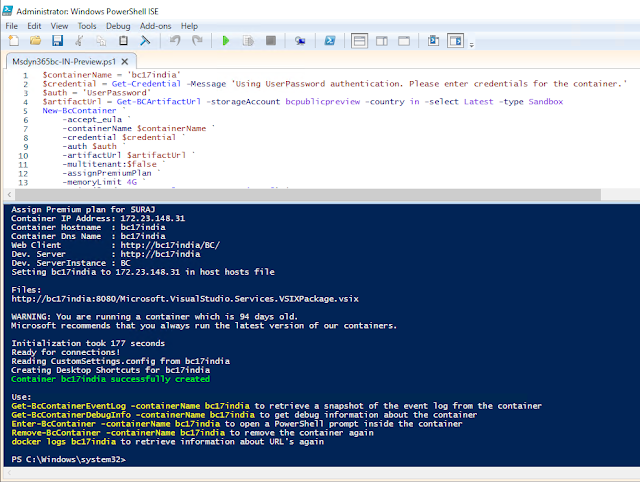Click -assignPremiumPlan on line 12
Viewport: 640px width, 482px height.
[107, 173]
